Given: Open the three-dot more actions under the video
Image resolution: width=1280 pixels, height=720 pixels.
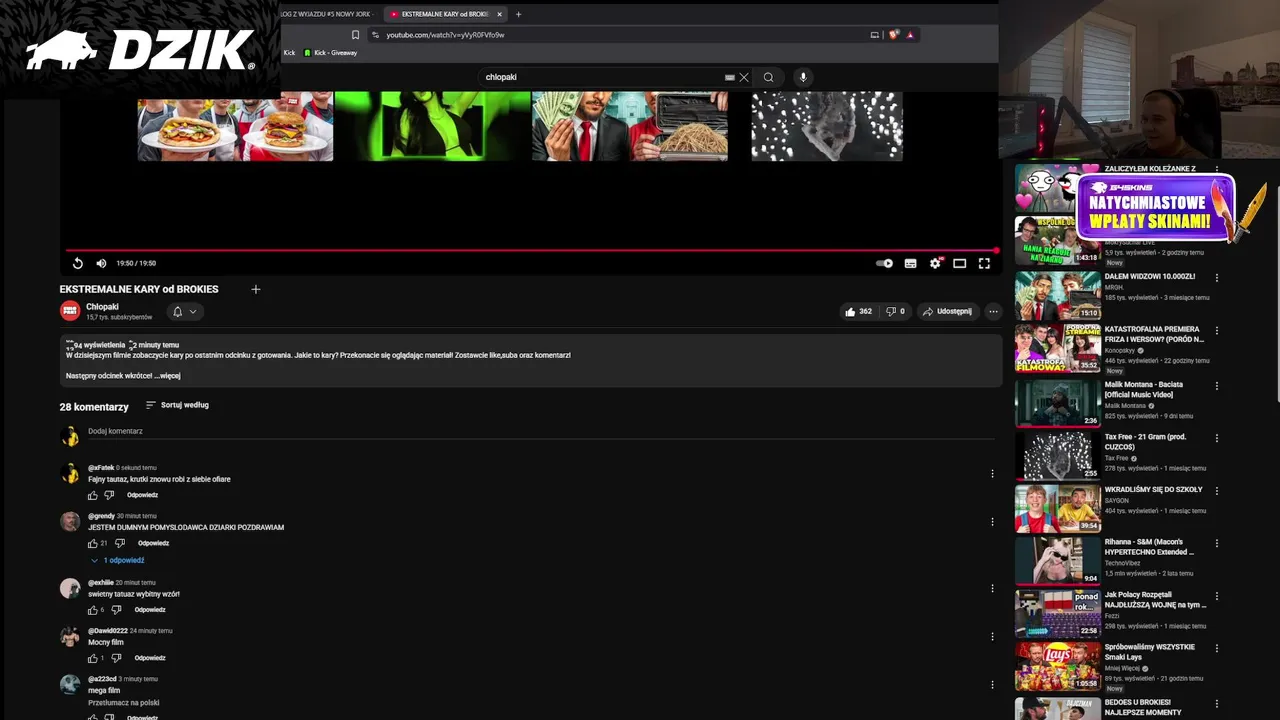Looking at the screenshot, I should click(x=993, y=311).
